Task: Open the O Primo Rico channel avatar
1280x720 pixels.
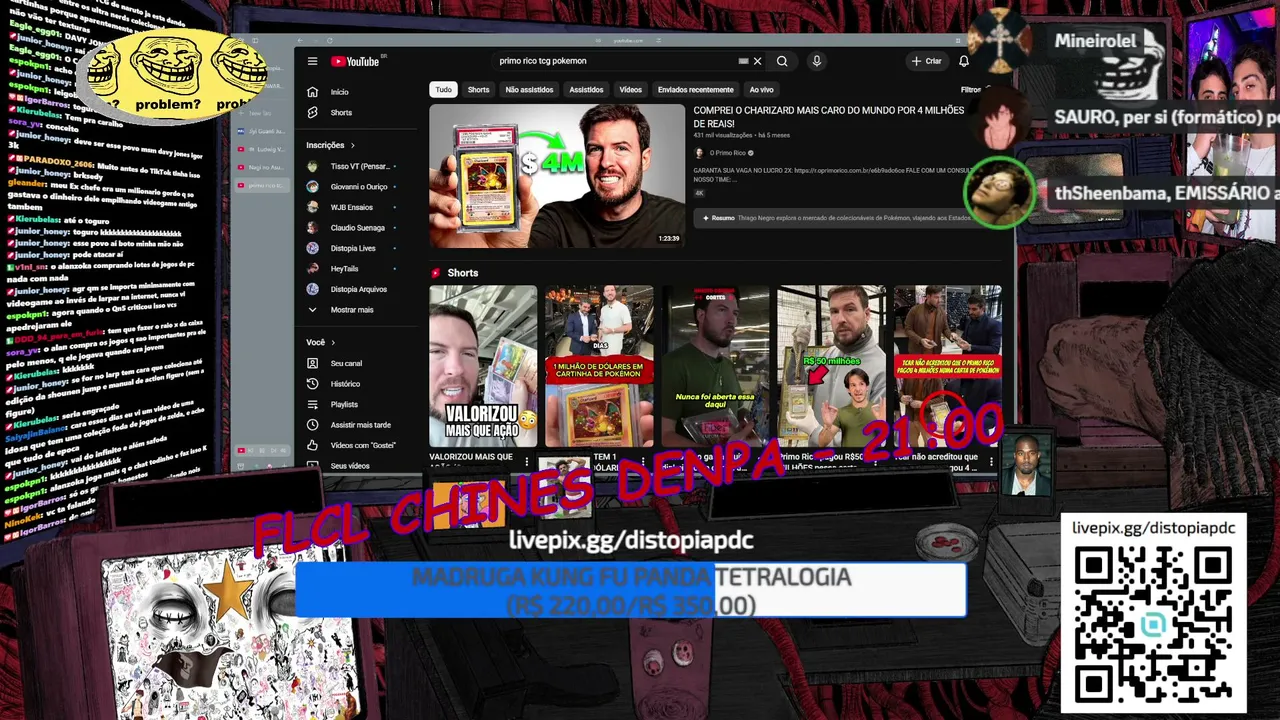Action: pos(699,153)
